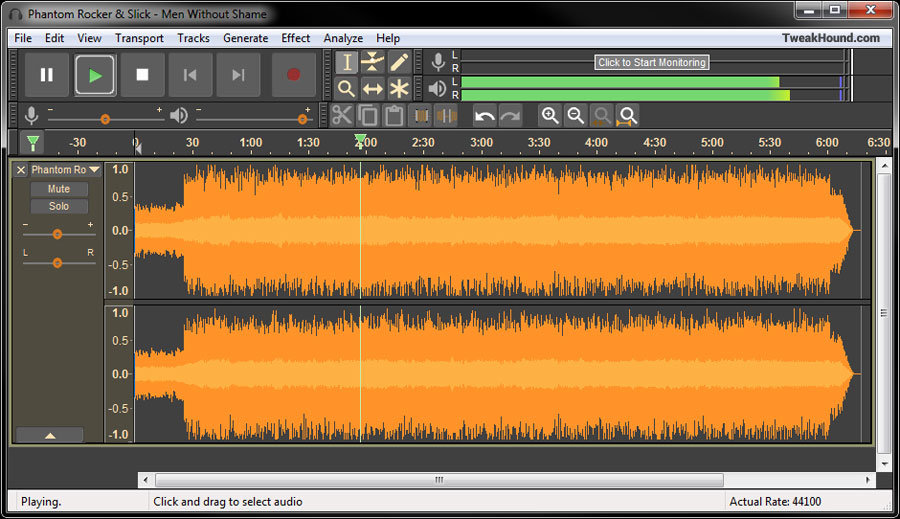Viewport: 900px width, 519px height.
Task: Adjust the track gain slider knob
Action: 57,234
